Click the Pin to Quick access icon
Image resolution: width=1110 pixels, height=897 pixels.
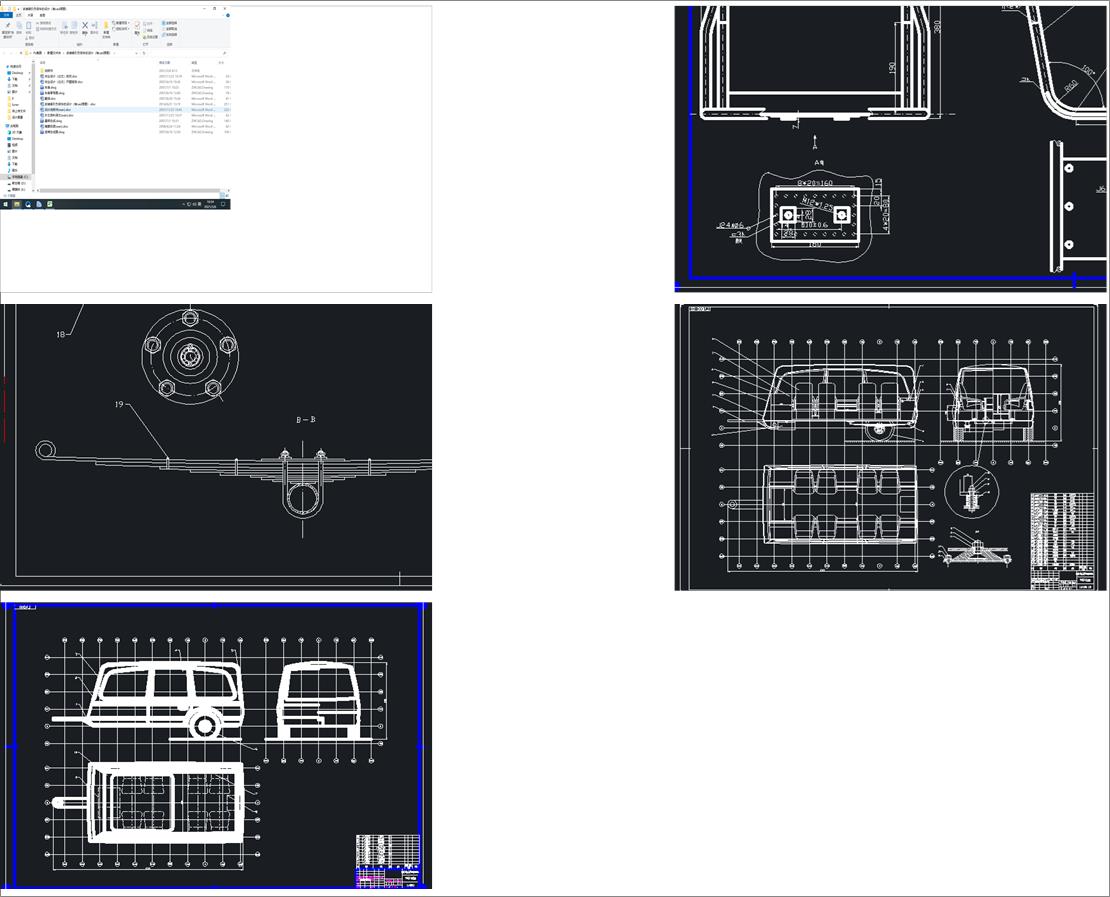pos(8,25)
